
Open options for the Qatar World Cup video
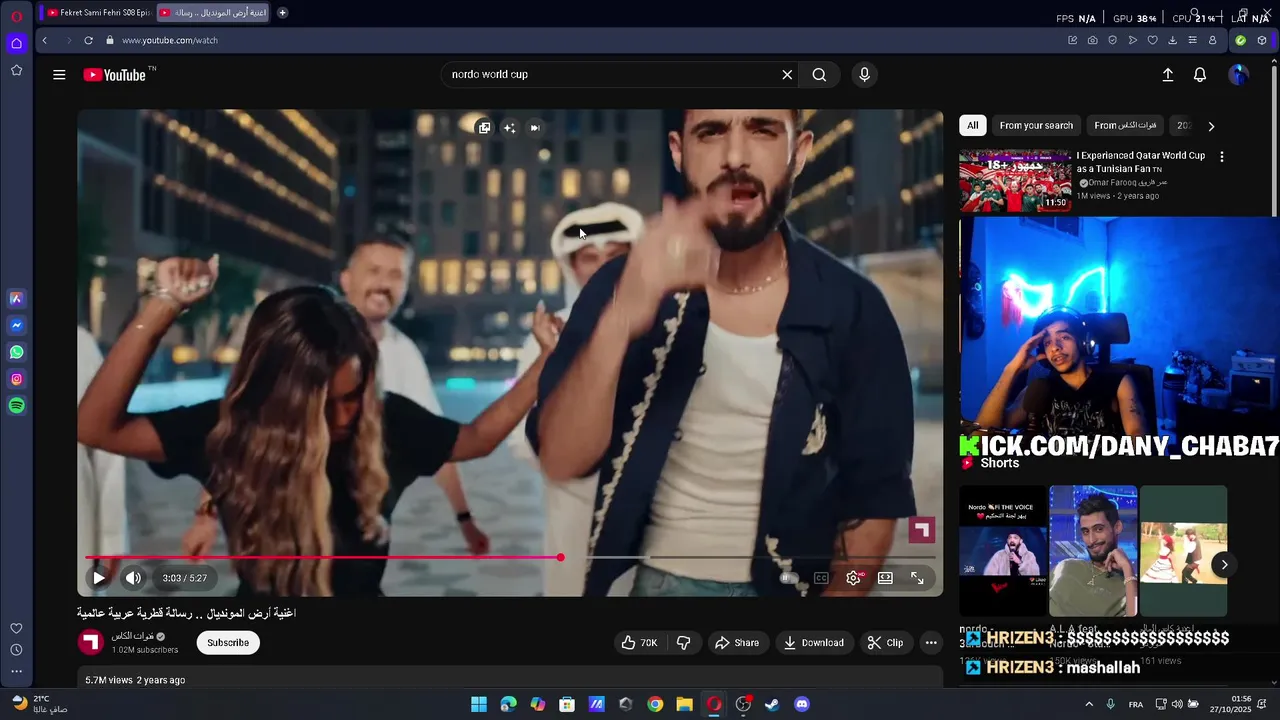1221,157
